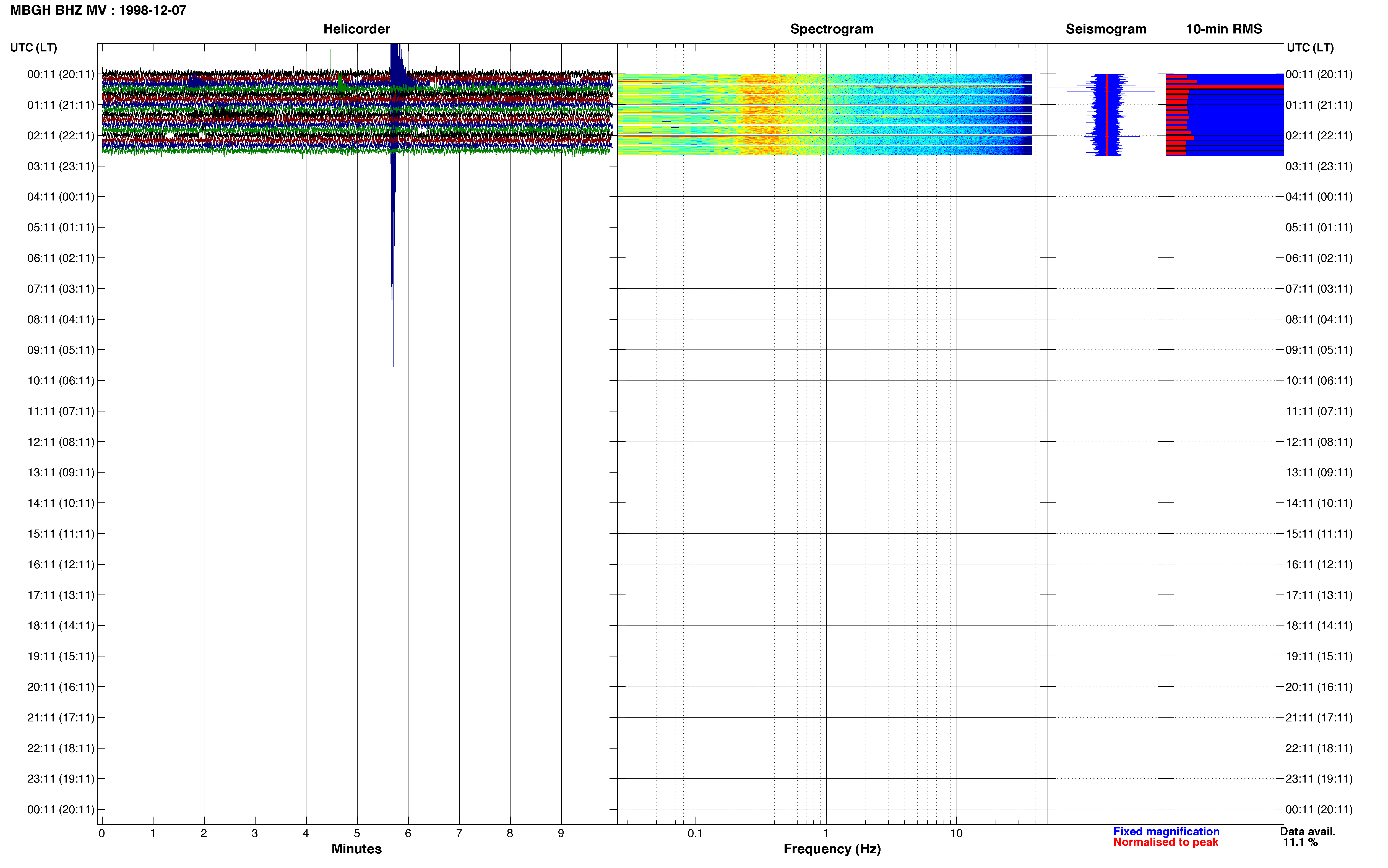Screen dimensions: 1388x868
Task: Click the 'Spectrogram' panel heading
Action: (x=832, y=29)
